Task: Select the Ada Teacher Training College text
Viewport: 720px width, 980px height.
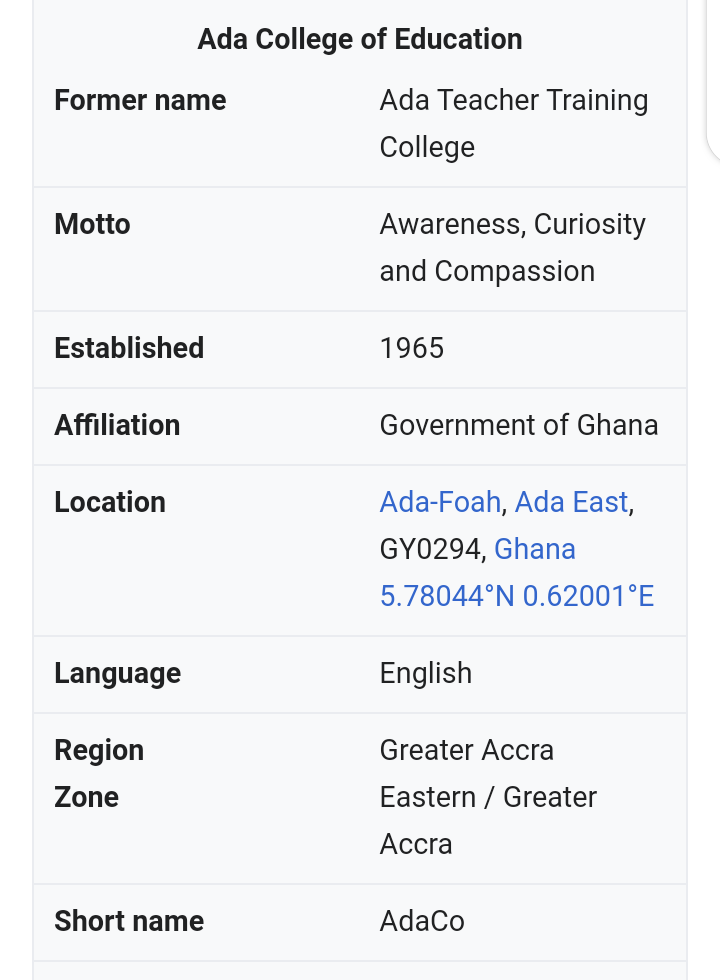Action: pos(514,124)
